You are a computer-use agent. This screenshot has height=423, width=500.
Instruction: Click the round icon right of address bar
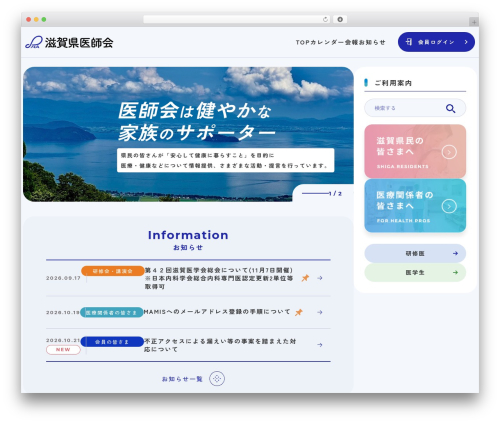click(x=340, y=19)
